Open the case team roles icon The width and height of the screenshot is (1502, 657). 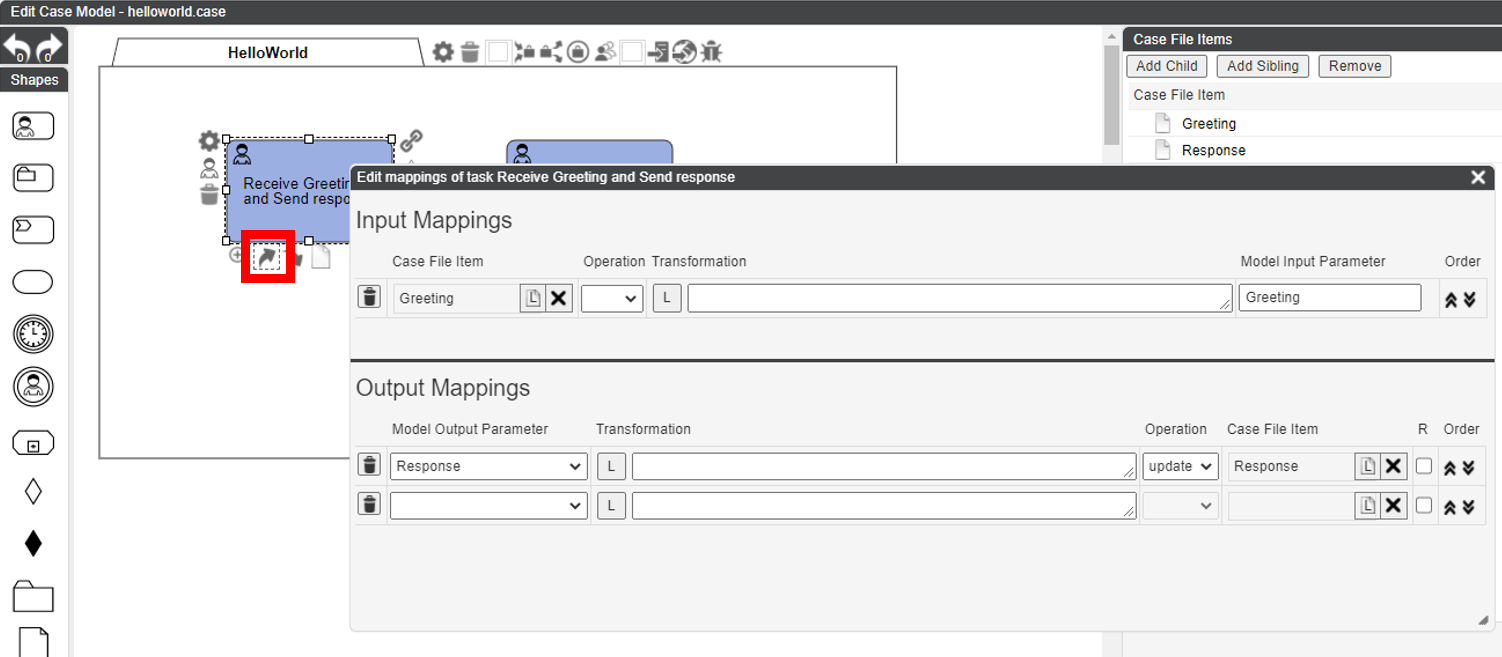coord(604,52)
